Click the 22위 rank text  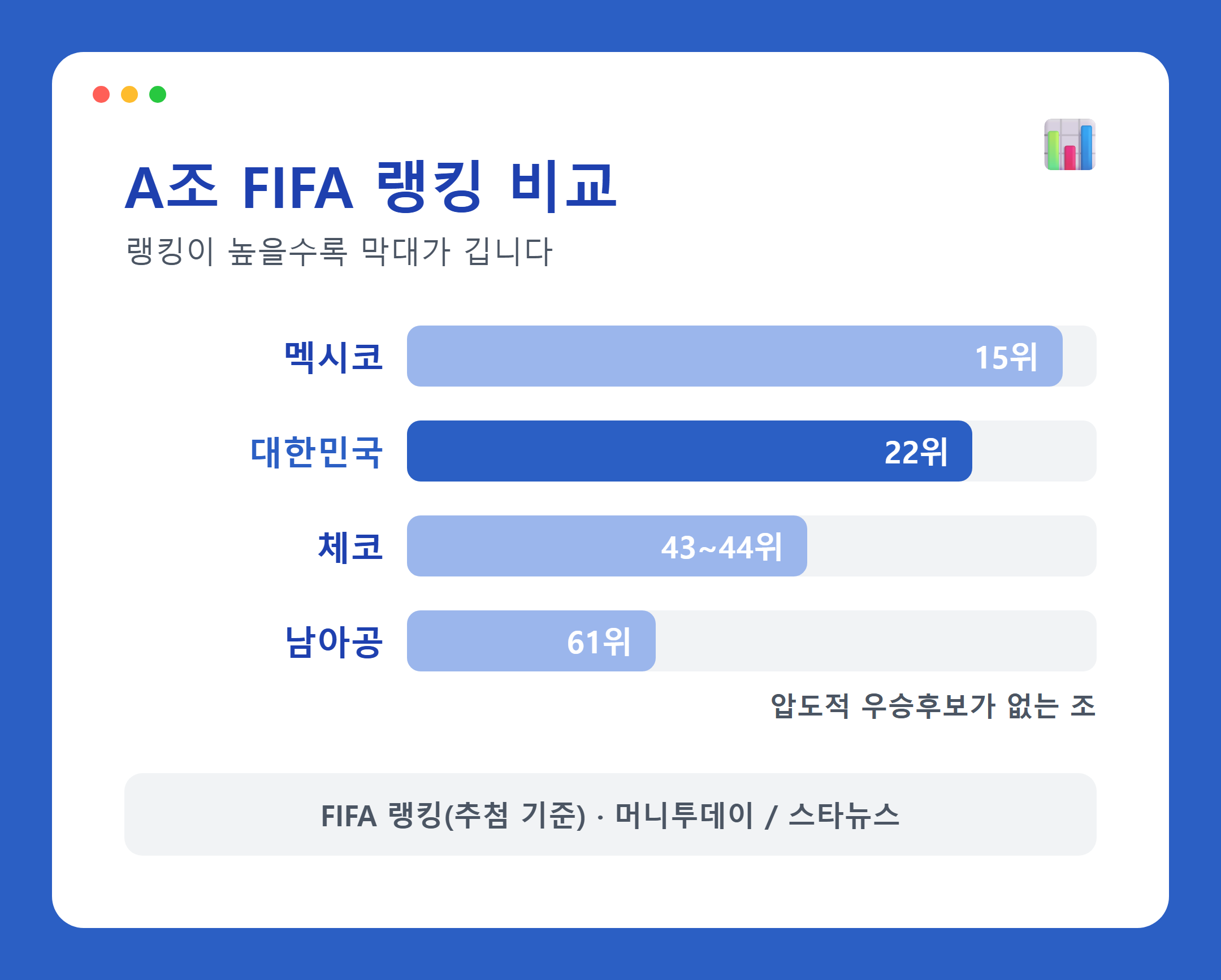tap(916, 452)
